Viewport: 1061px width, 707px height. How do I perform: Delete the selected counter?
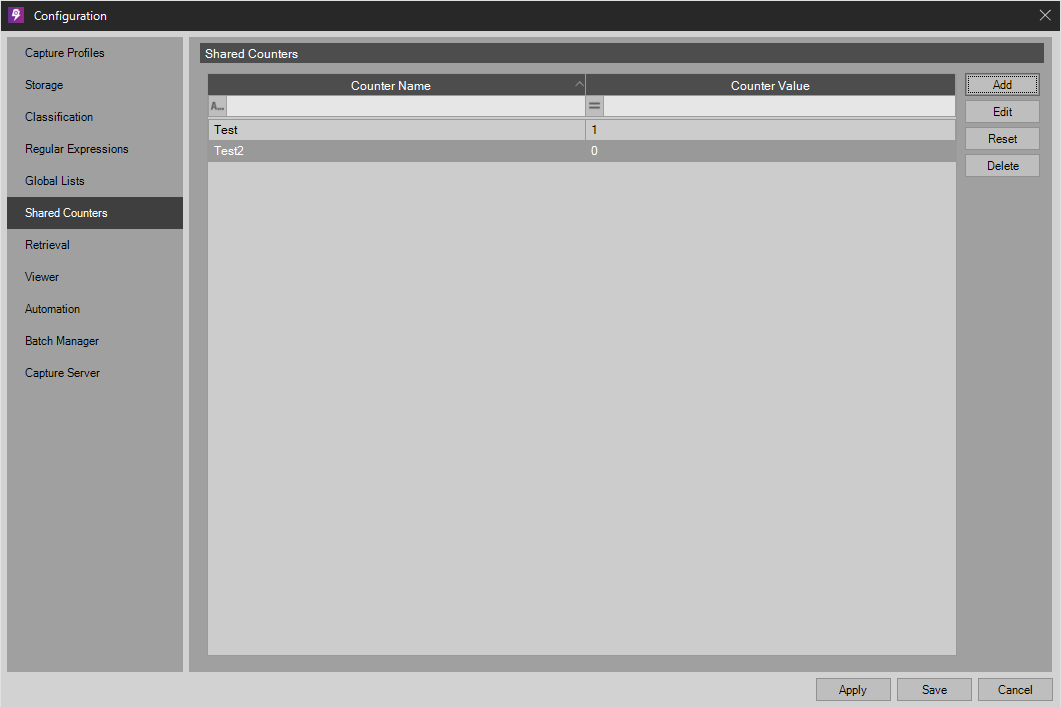coord(1002,166)
